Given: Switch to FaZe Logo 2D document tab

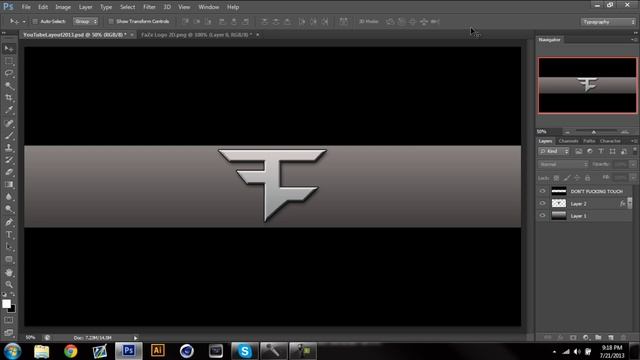Looking at the screenshot, I should point(197,35).
